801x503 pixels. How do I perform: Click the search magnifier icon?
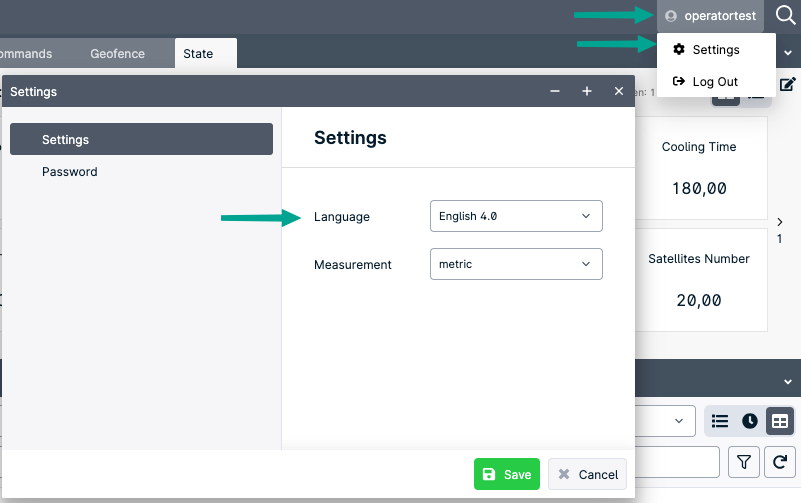(785, 16)
